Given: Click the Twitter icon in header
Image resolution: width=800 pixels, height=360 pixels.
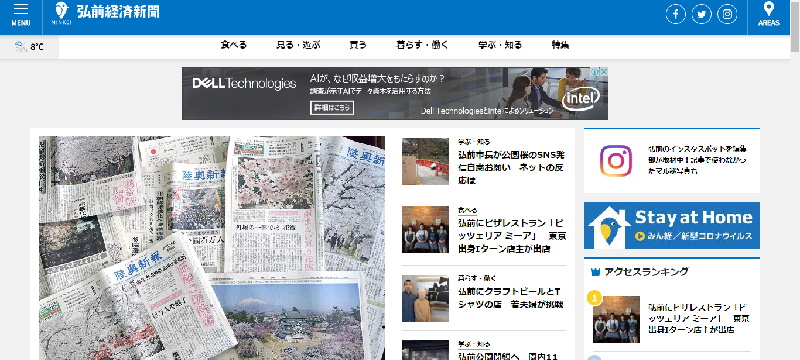Looking at the screenshot, I should click(x=702, y=14).
